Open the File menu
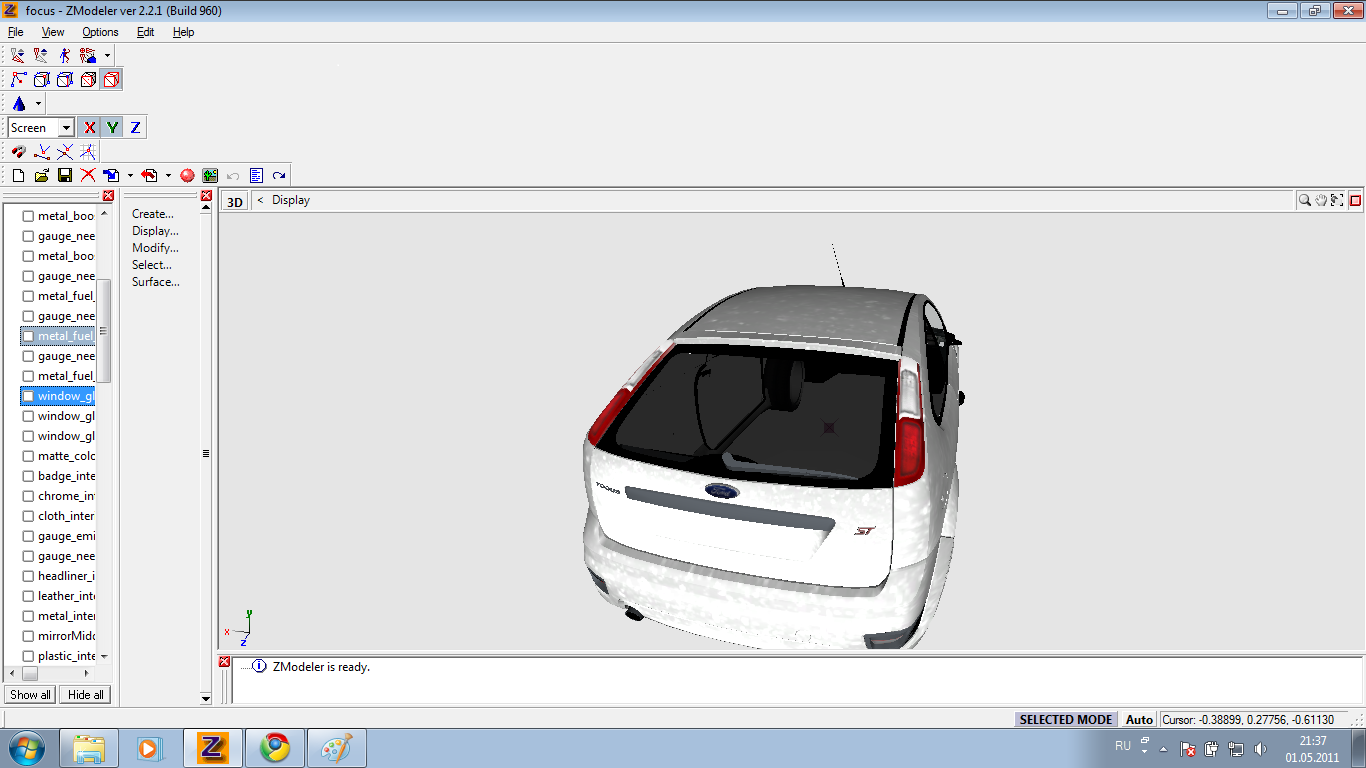 click(16, 32)
